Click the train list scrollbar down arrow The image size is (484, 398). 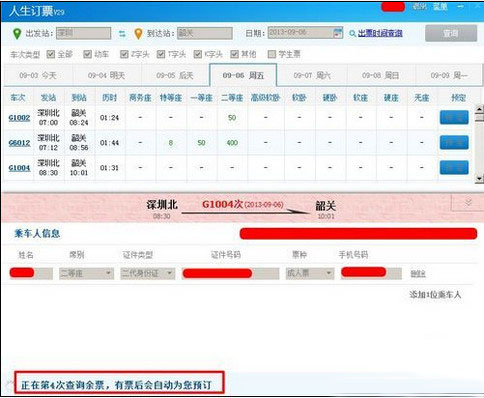(479, 178)
